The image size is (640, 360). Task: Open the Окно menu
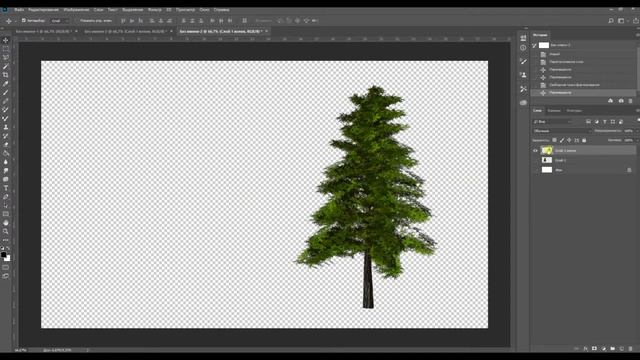204,9
